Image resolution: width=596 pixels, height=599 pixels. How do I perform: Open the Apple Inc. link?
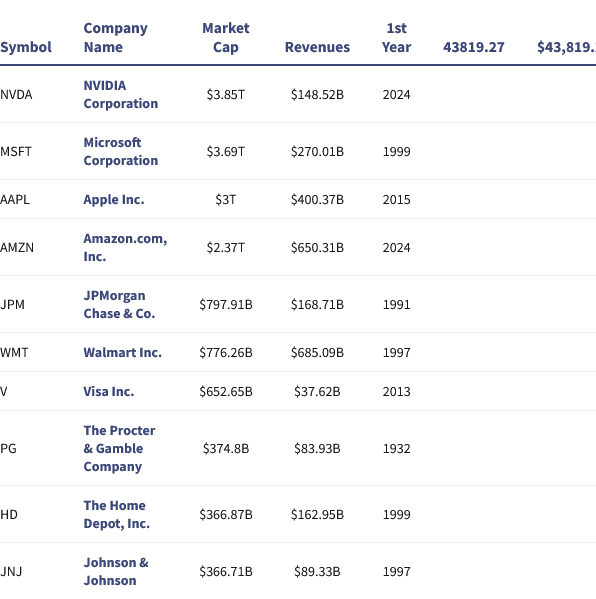point(114,199)
